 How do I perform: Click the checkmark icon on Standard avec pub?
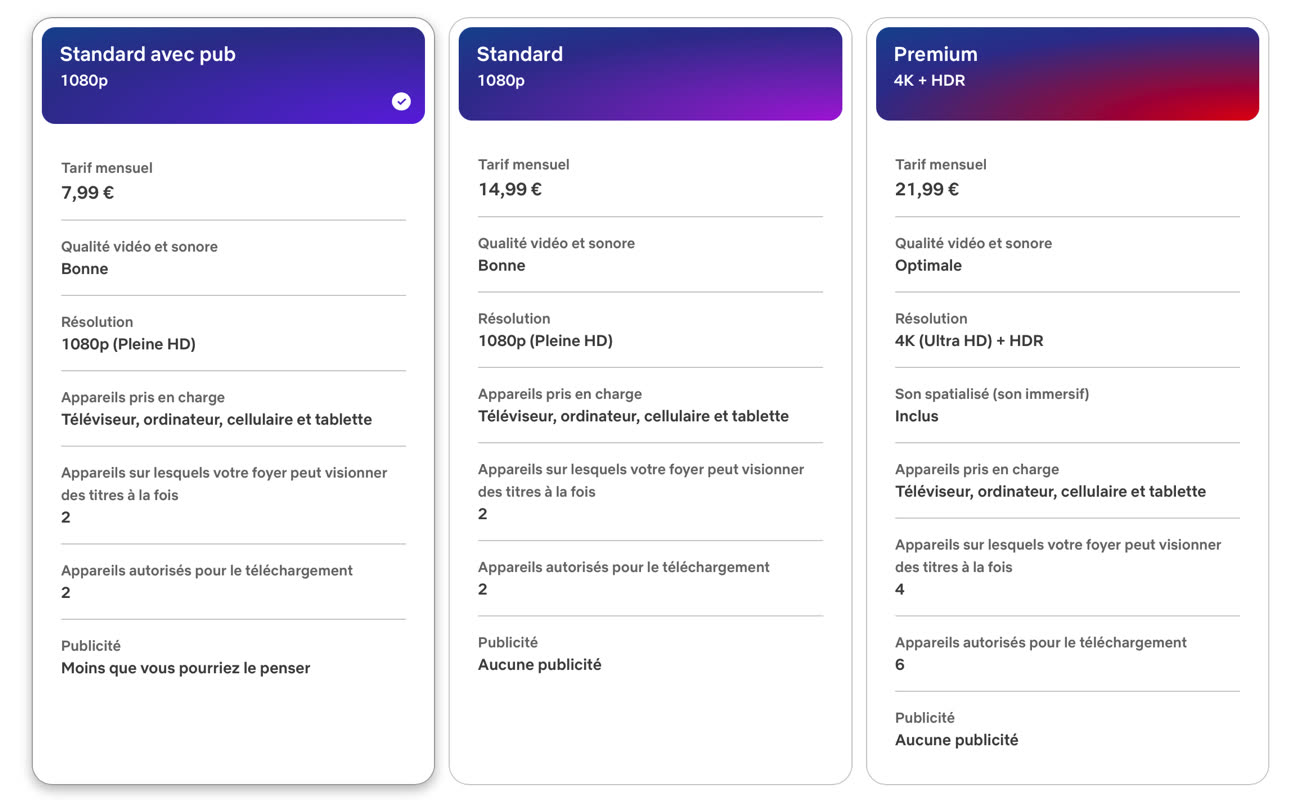point(401,101)
